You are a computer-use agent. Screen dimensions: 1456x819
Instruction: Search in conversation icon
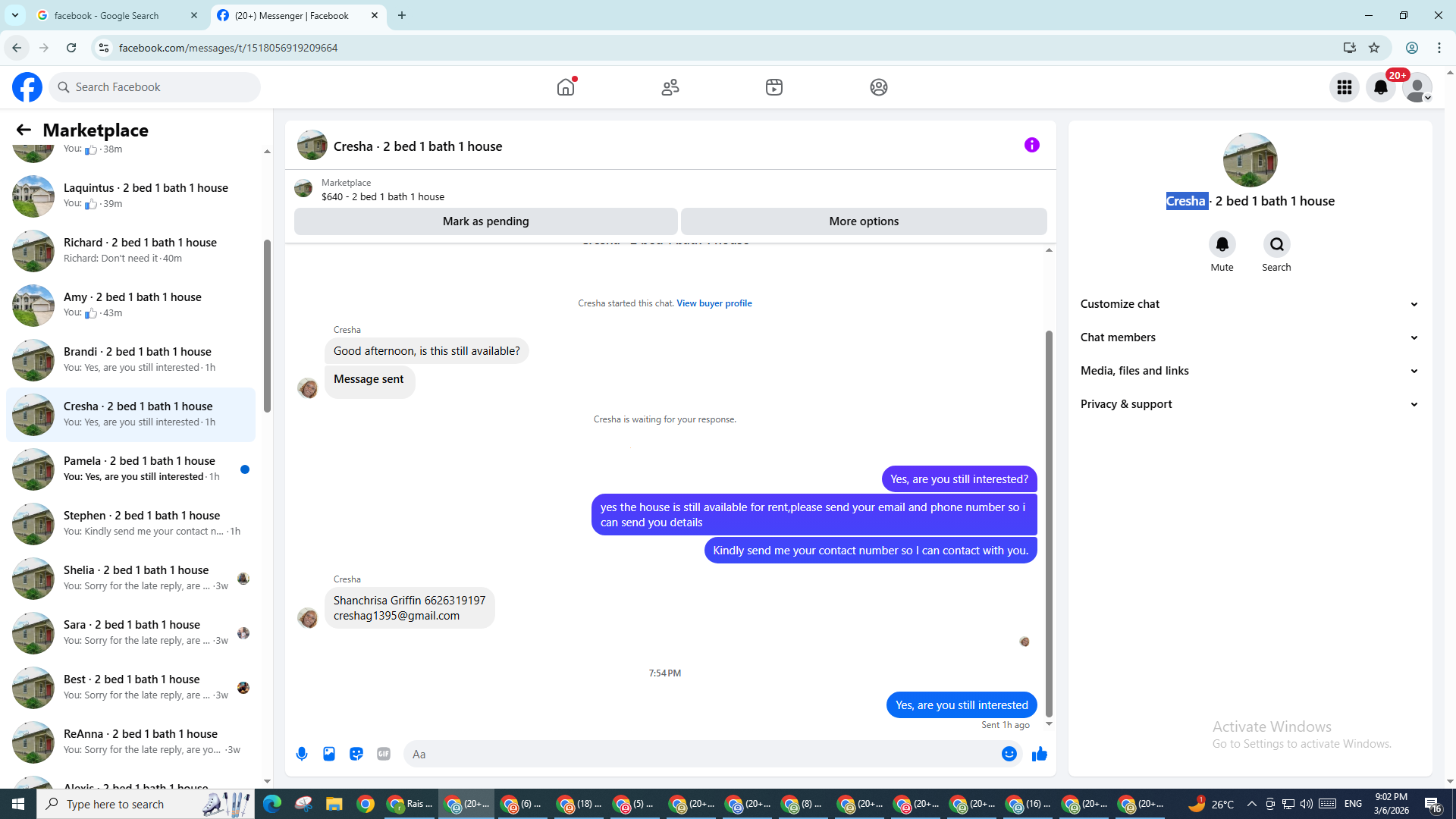1276,244
